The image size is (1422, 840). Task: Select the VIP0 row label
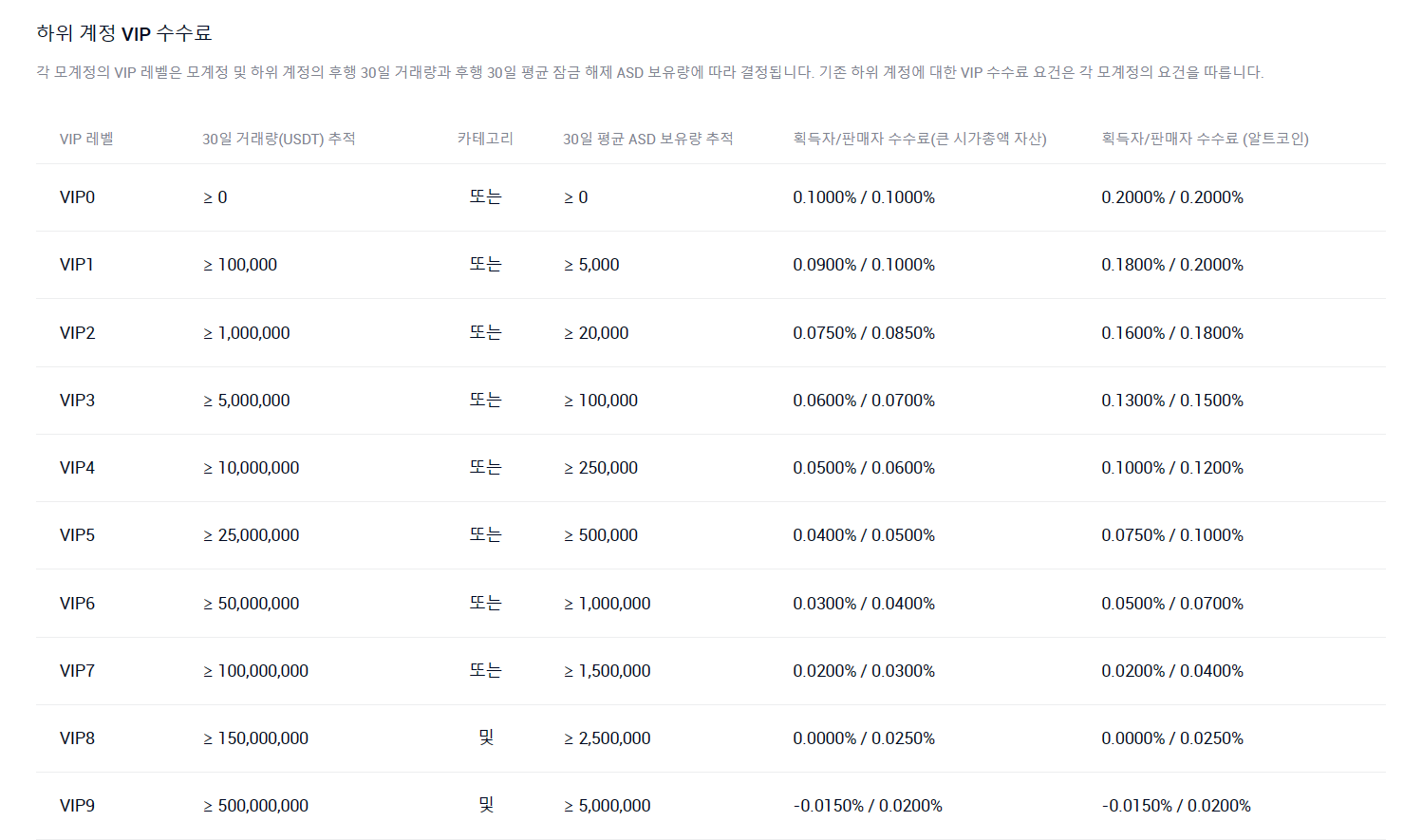click(x=77, y=197)
